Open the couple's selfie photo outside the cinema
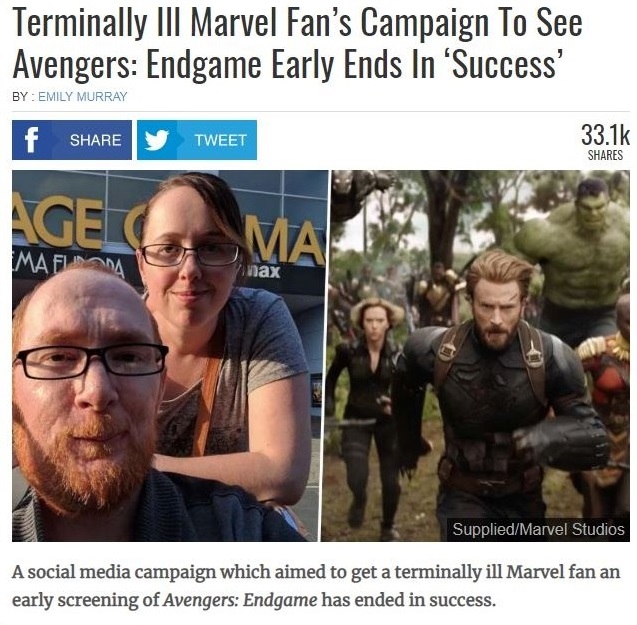The image size is (637, 625). pyautogui.click(x=170, y=356)
